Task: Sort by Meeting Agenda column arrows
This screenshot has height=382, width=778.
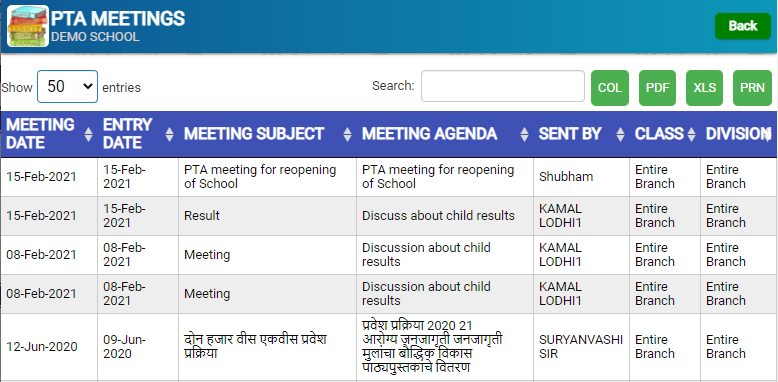Action: (x=524, y=134)
